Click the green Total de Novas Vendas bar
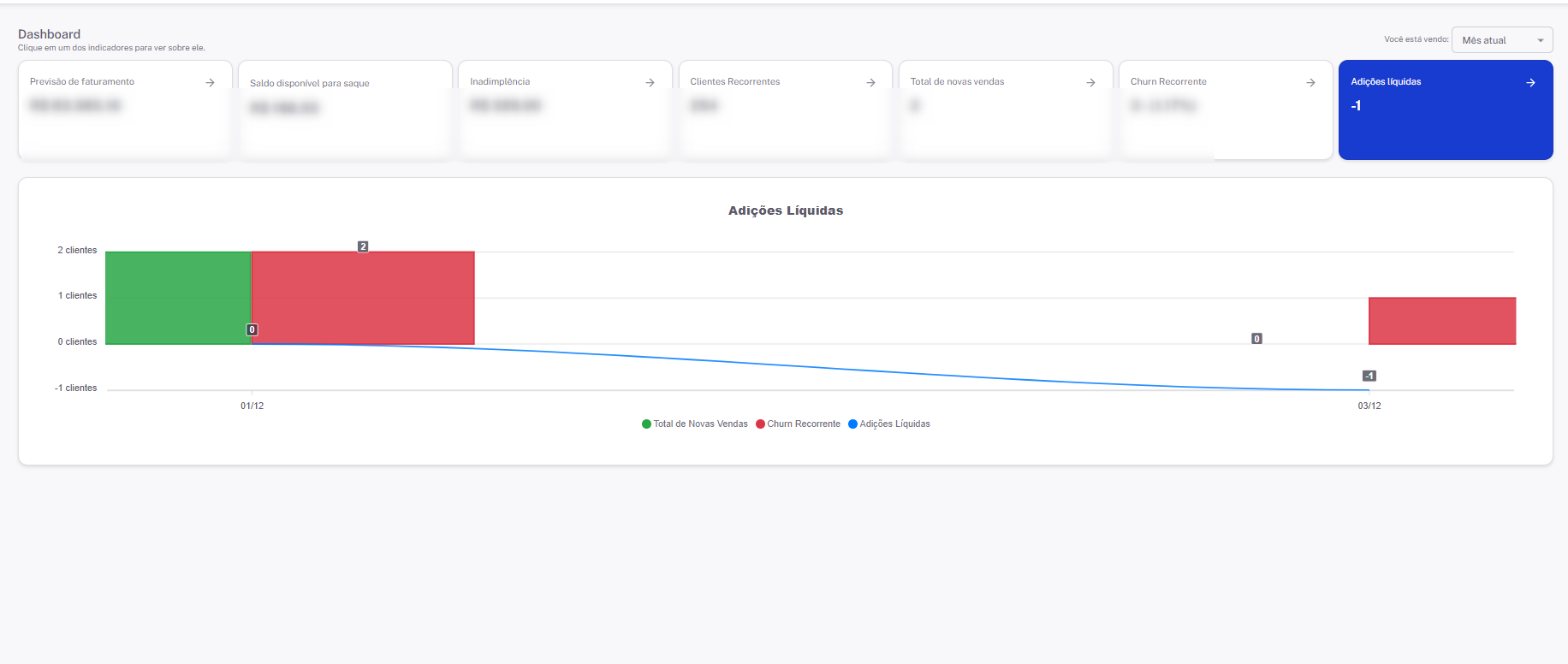 click(178, 298)
